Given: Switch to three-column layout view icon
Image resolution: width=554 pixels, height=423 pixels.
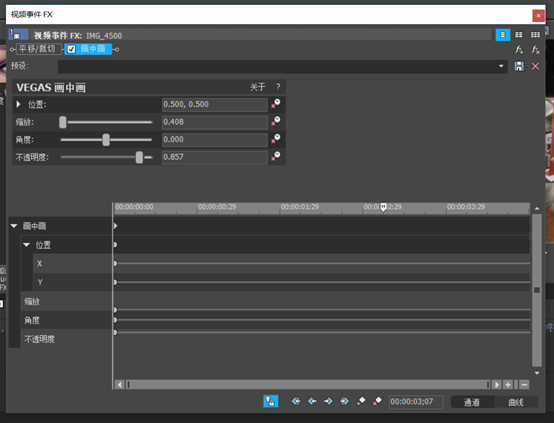Looking at the screenshot, I should pyautogui.click(x=535, y=35).
